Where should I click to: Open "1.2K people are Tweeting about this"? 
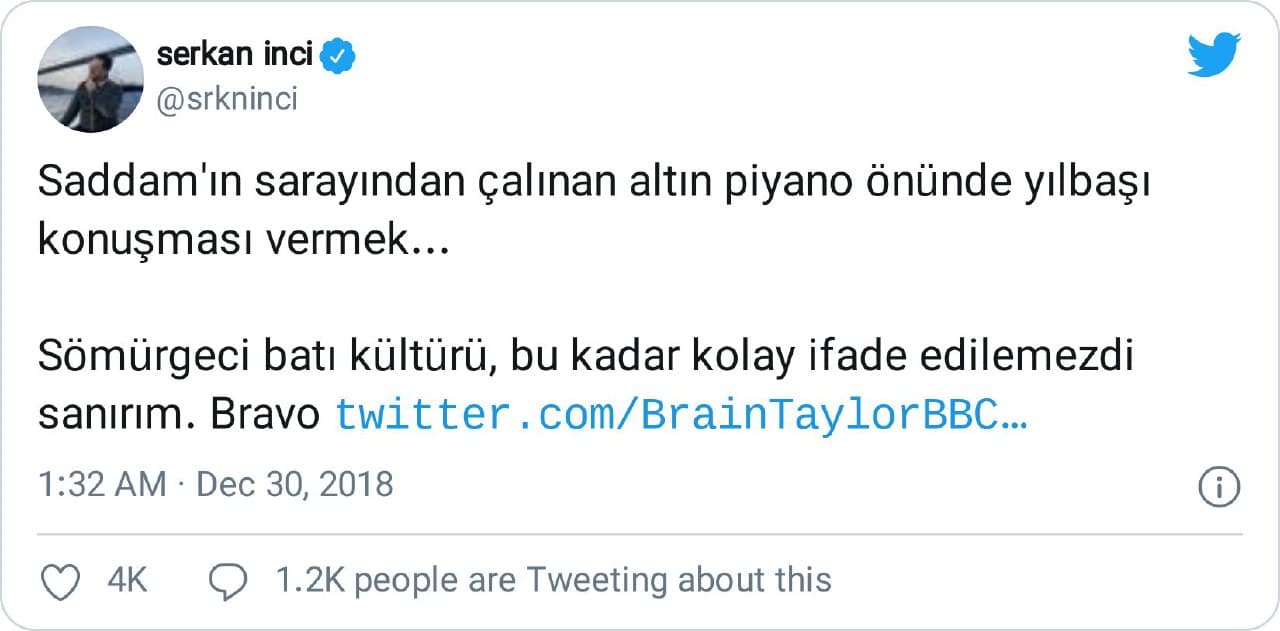click(553, 580)
